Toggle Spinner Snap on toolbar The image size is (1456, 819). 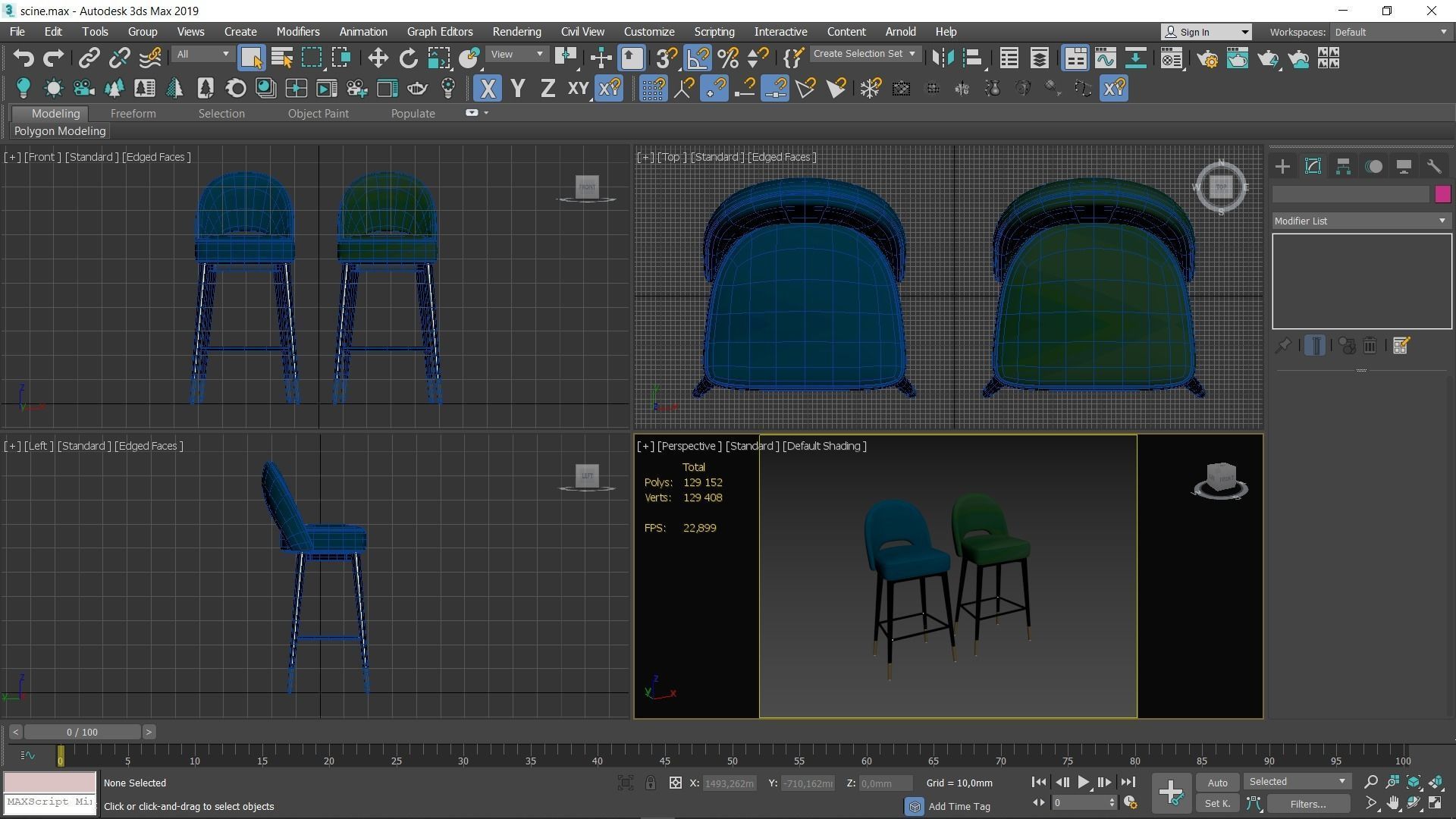758,58
